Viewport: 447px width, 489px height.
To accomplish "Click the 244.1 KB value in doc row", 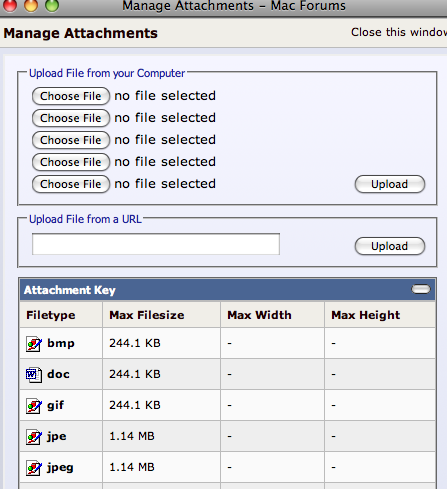I will 135,374.
